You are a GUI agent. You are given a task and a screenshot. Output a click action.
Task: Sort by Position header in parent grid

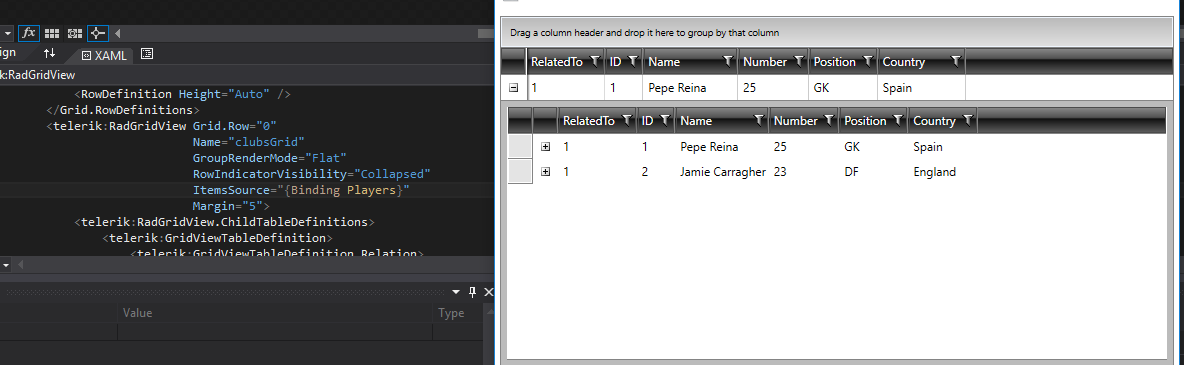click(x=834, y=62)
